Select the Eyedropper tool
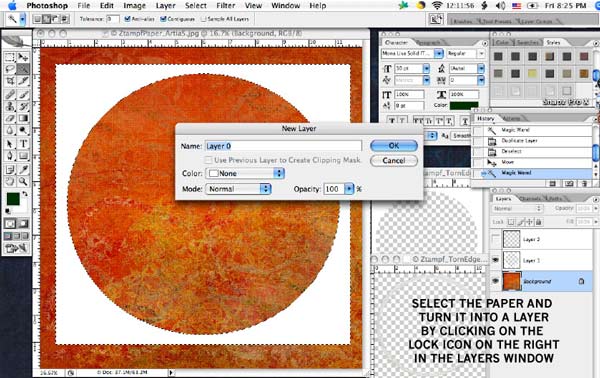600x378 pixels. pyautogui.click(x=23, y=169)
